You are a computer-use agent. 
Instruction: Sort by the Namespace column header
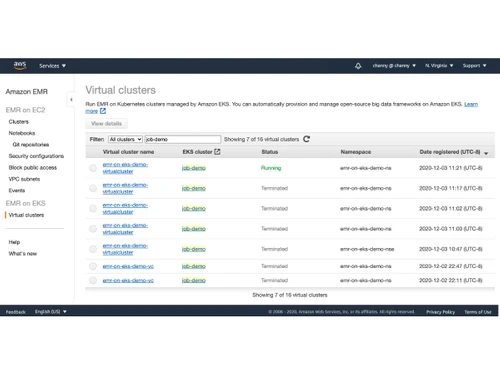[x=356, y=152]
